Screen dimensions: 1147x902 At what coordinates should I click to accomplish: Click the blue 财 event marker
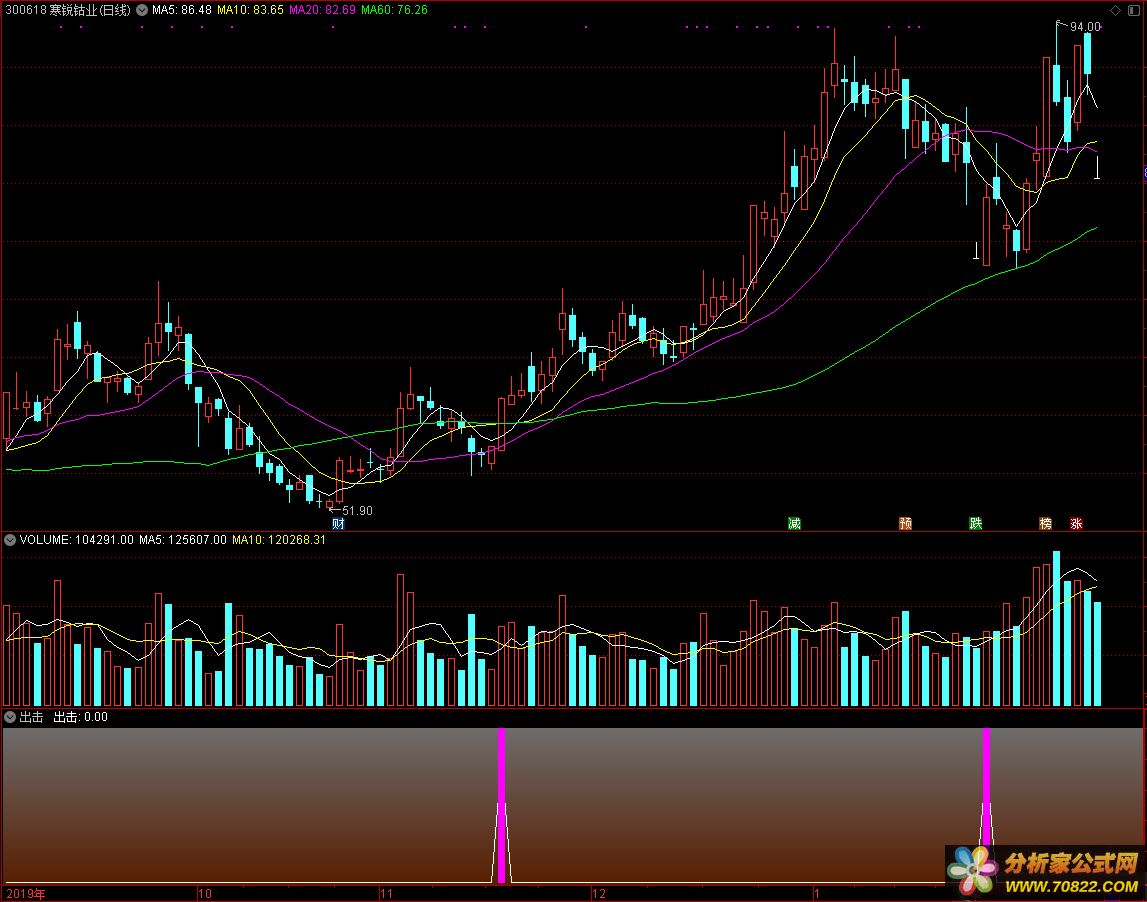click(337, 523)
